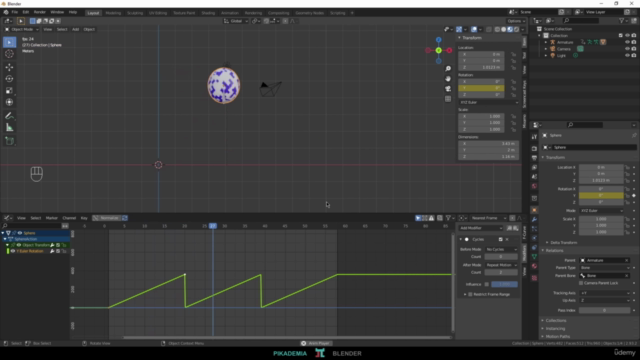Select rendered viewport shading icon
The width and height of the screenshot is (640, 360).
(516, 29)
